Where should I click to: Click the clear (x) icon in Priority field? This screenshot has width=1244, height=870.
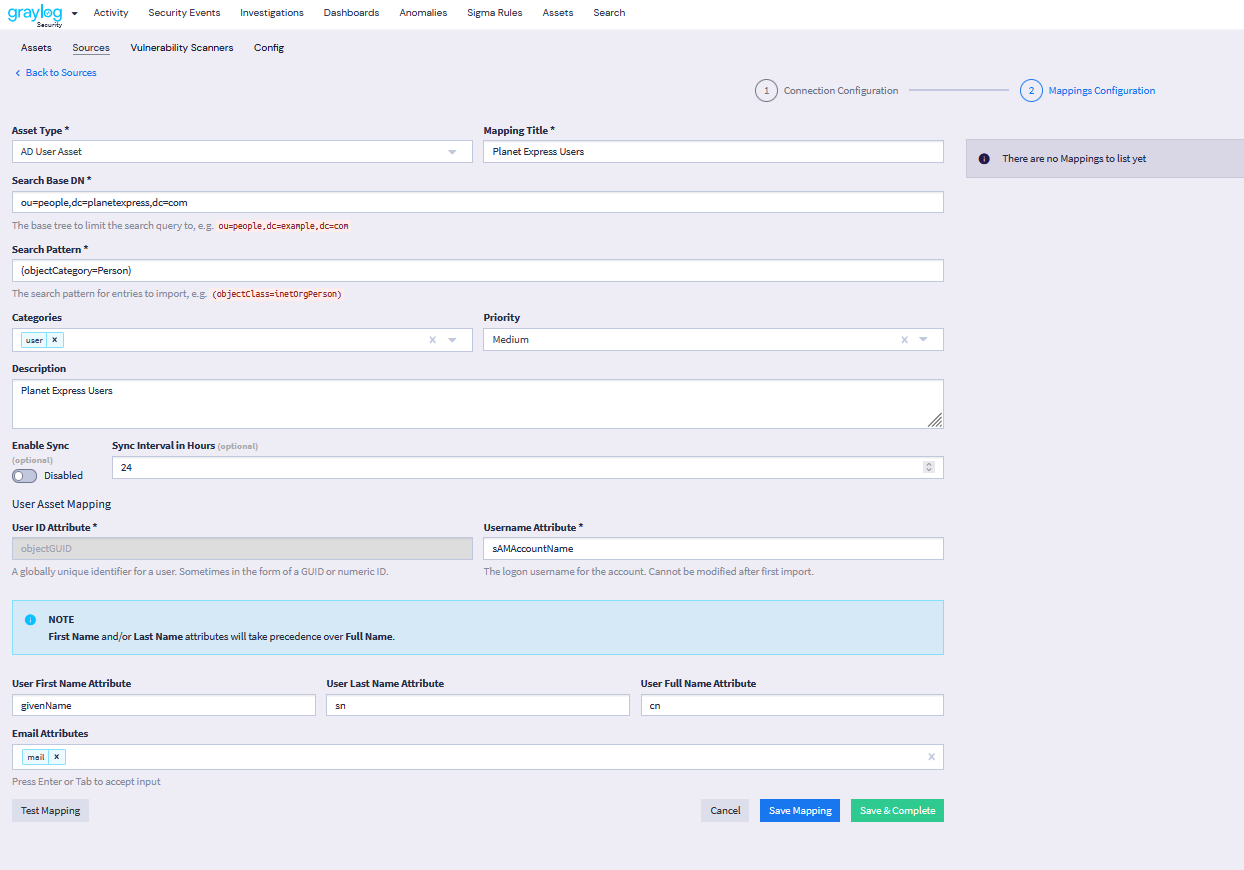pos(904,339)
